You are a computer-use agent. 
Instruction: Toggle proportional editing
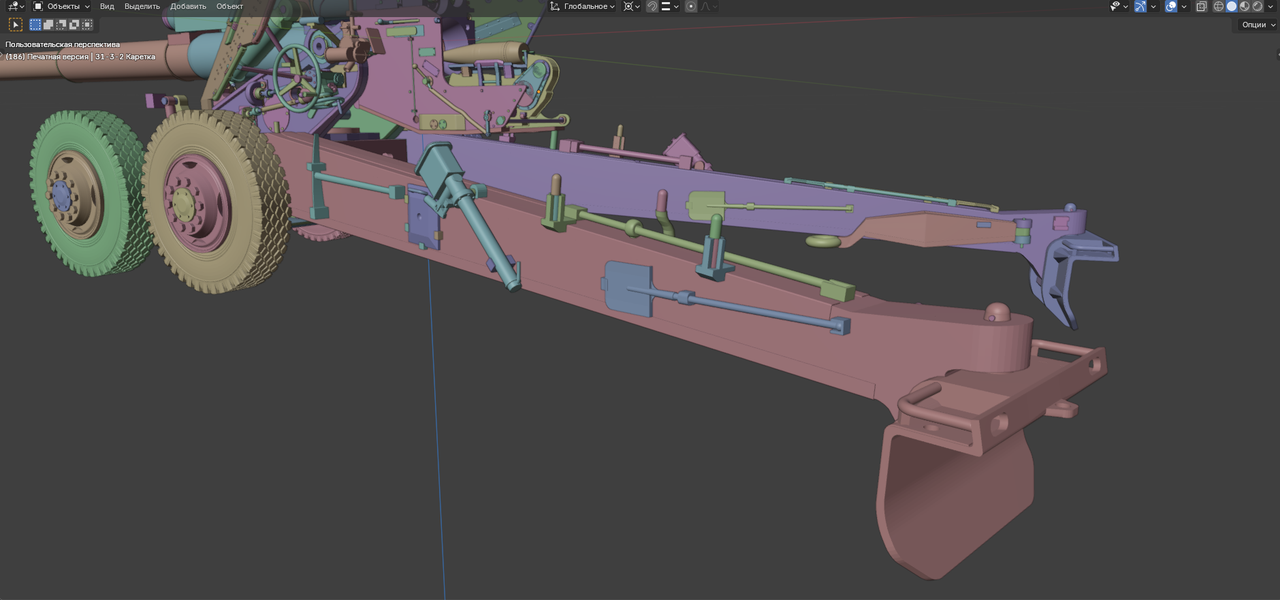point(691,6)
